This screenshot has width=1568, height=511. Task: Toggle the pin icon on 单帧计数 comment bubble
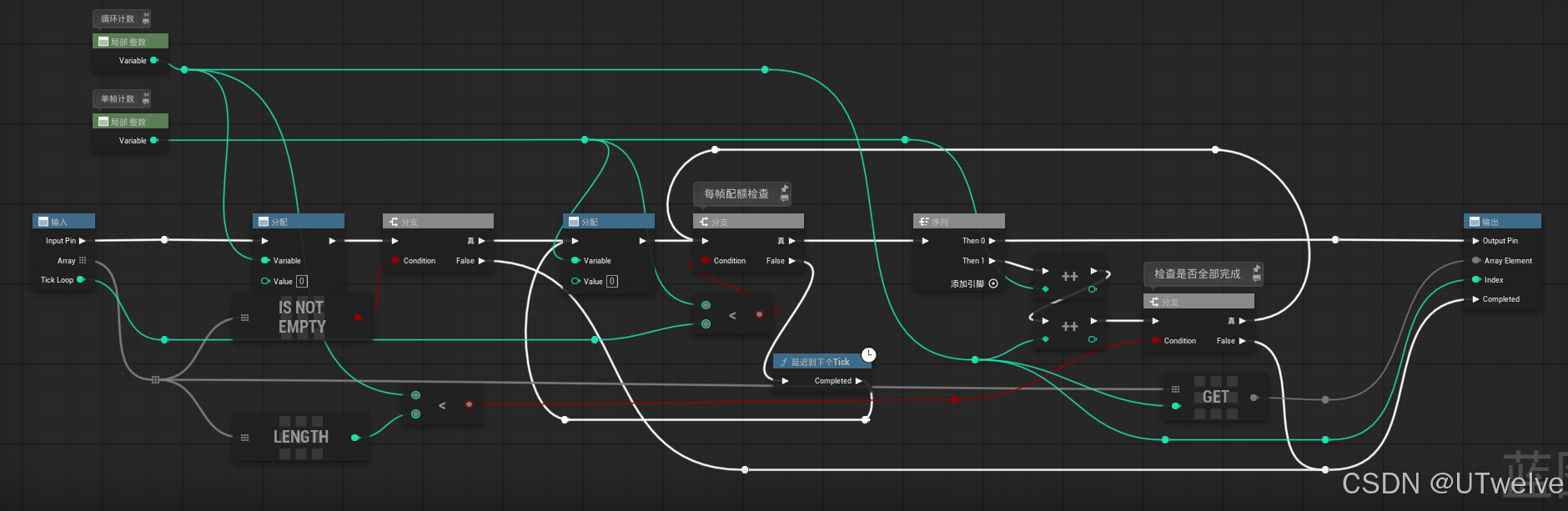pyautogui.click(x=146, y=94)
